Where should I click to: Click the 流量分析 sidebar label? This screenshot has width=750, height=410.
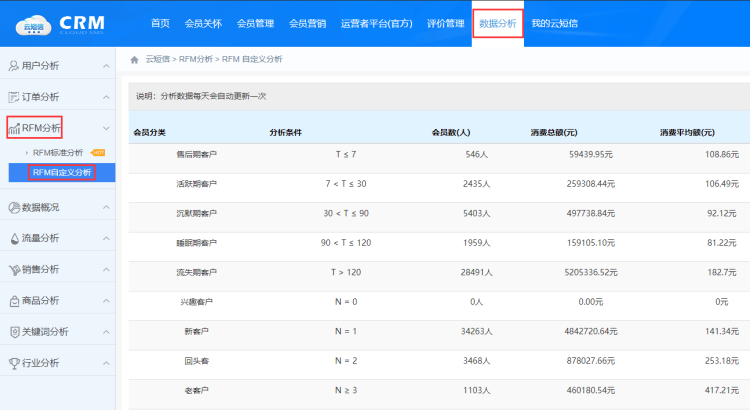(x=40, y=238)
